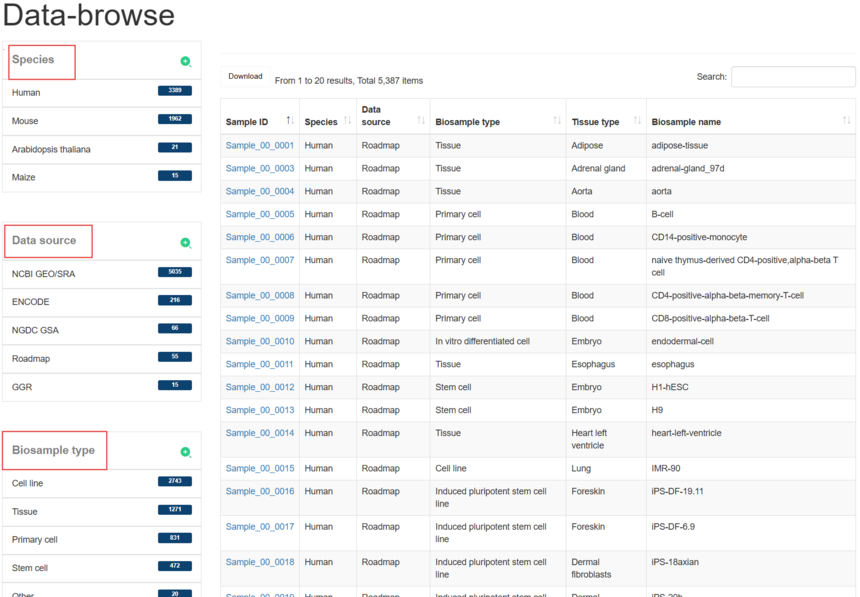
Task: Select Arabidopsis thaliana species filter
Action: (51, 149)
